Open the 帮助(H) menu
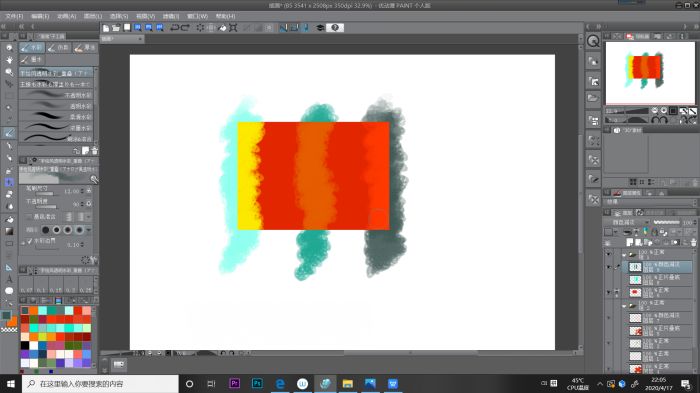700x393 pixels. pos(225,16)
